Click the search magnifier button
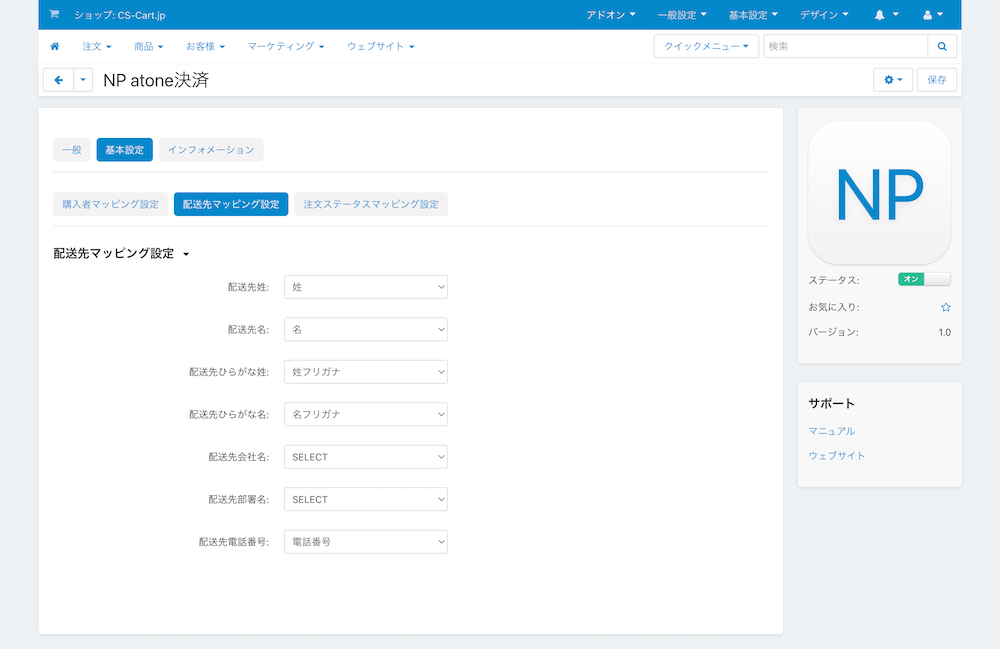This screenshot has height=649, width=1000. (942, 47)
